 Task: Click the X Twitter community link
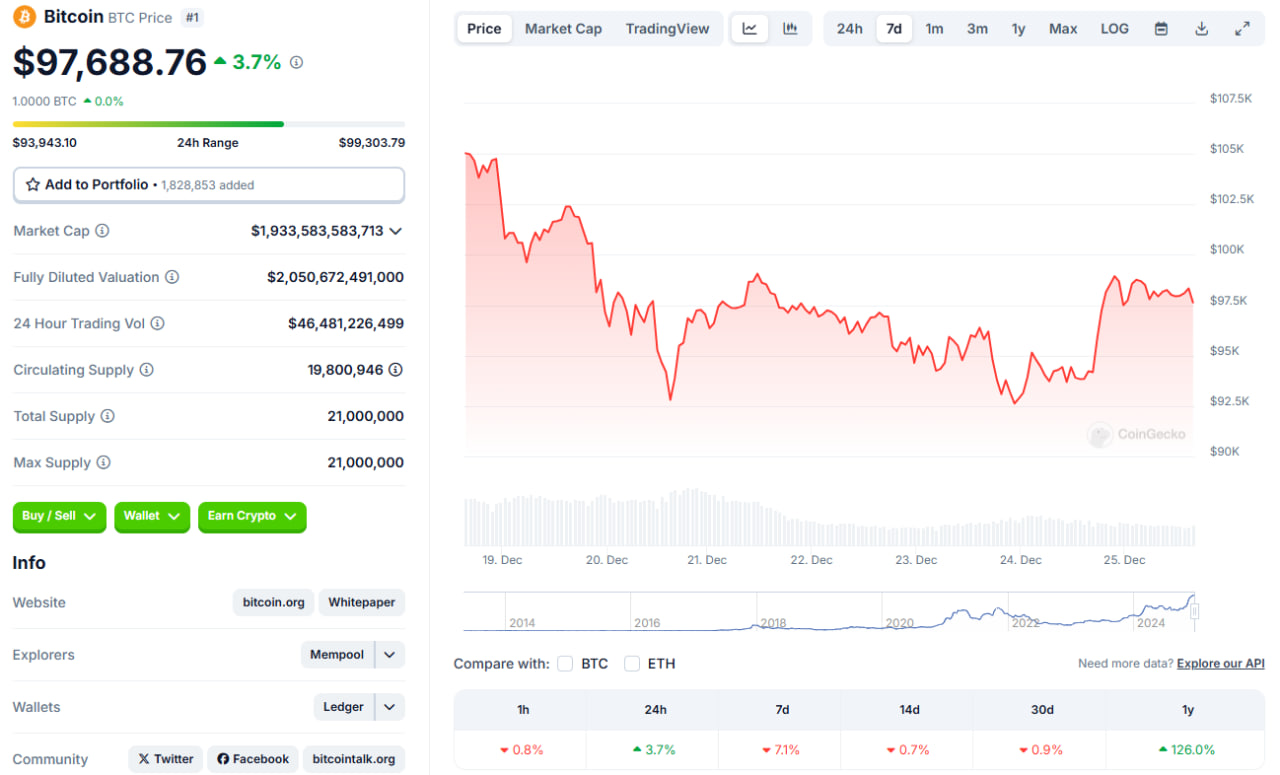[165, 759]
